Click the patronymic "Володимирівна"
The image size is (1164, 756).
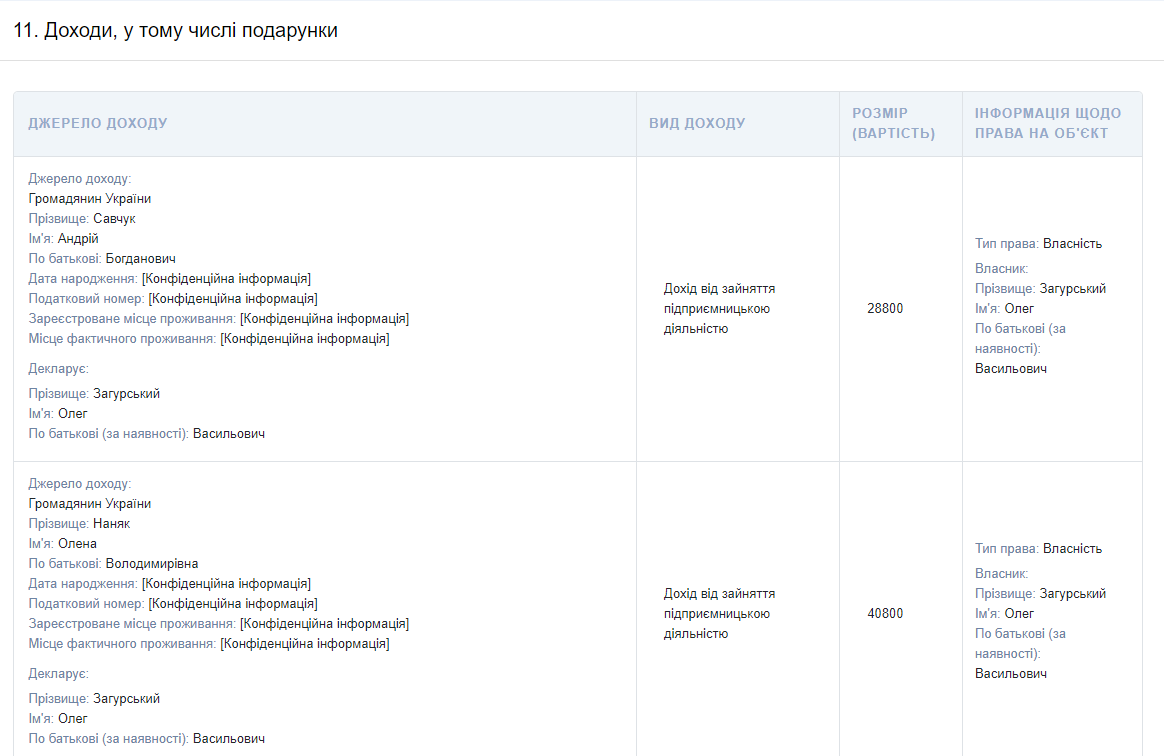click(x=152, y=564)
